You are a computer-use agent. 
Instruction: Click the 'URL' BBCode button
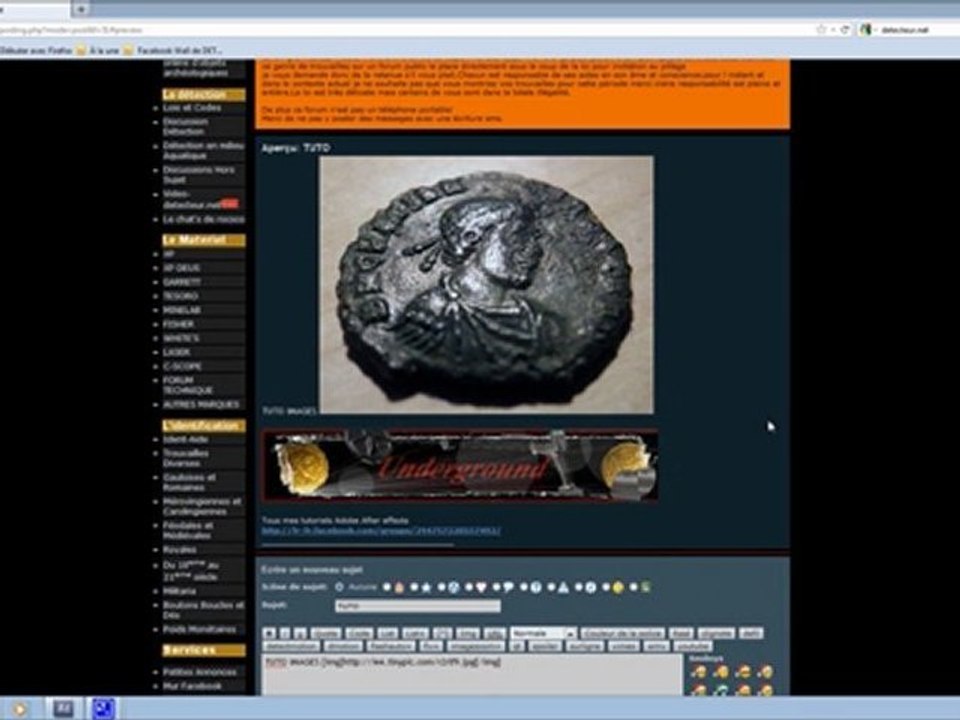pyautogui.click(x=495, y=634)
